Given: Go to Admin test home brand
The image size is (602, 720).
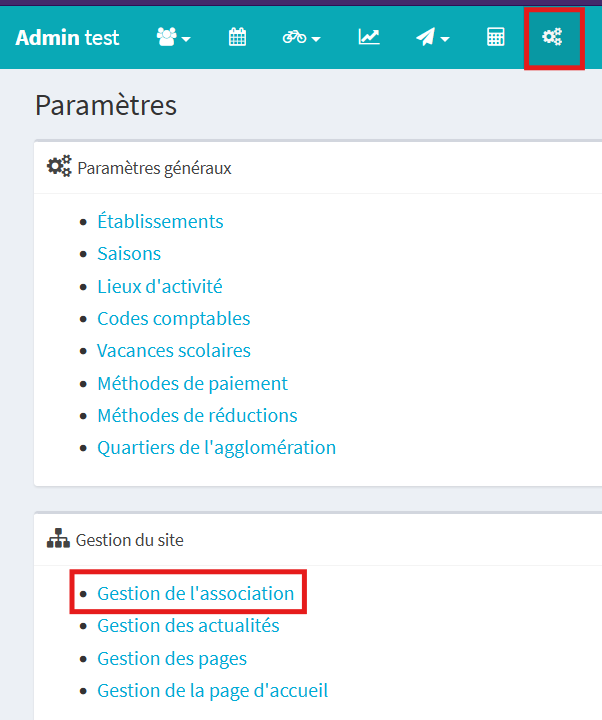Looking at the screenshot, I should pos(68,38).
